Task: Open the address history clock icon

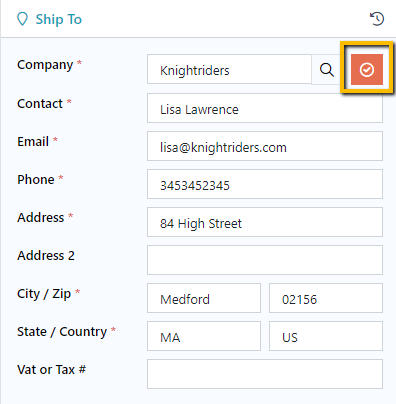Action: click(x=377, y=19)
